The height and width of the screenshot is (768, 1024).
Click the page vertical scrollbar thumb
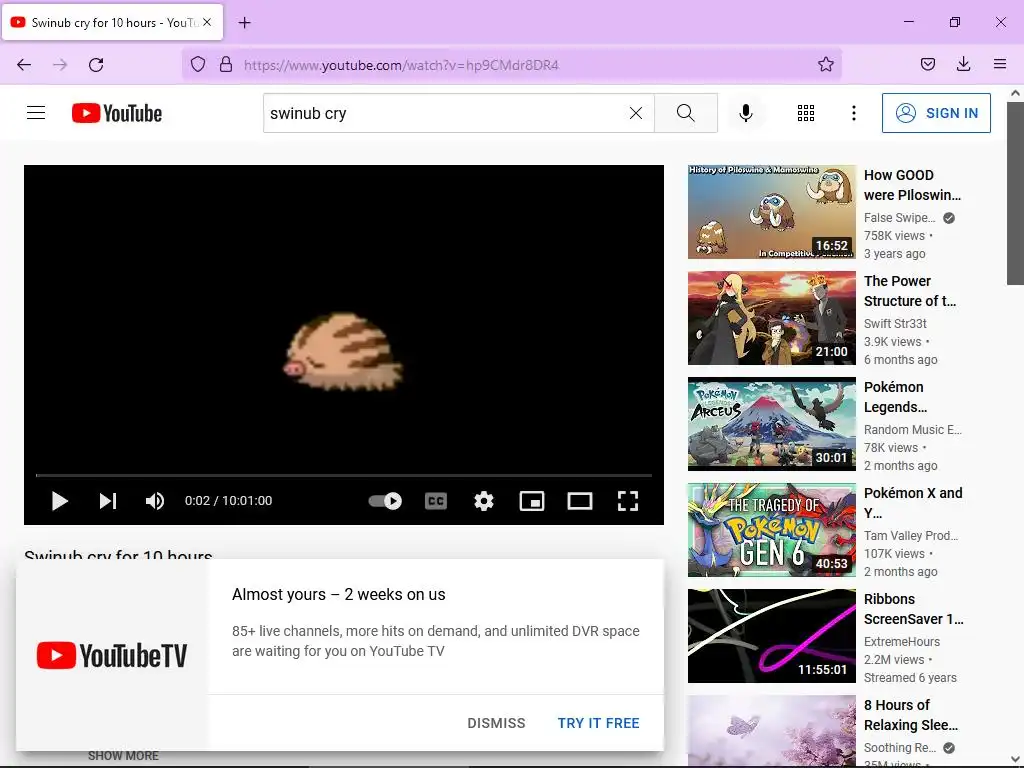1016,193
